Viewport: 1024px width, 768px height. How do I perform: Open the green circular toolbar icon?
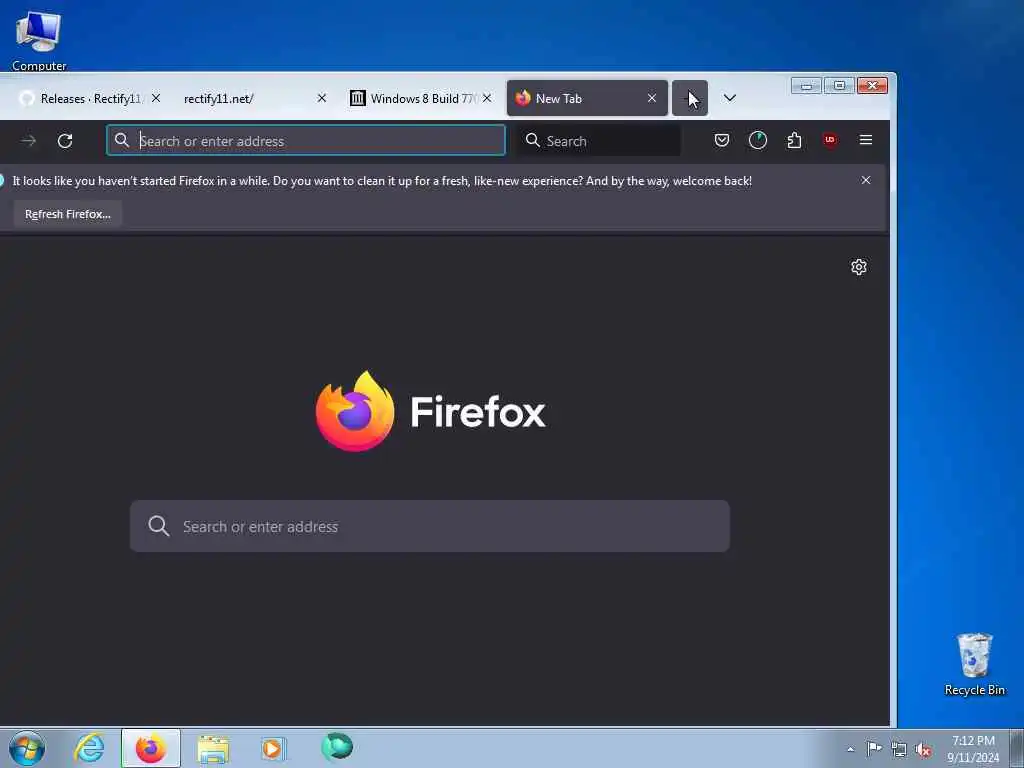(x=758, y=140)
